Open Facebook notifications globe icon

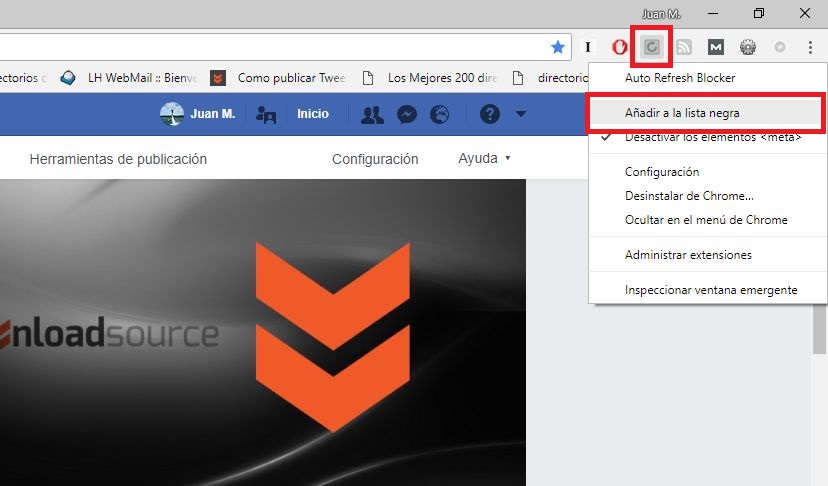(x=439, y=114)
